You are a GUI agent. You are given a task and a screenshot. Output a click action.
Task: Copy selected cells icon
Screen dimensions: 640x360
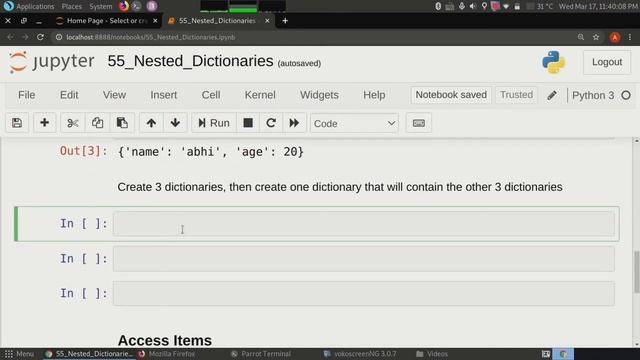[x=97, y=123]
